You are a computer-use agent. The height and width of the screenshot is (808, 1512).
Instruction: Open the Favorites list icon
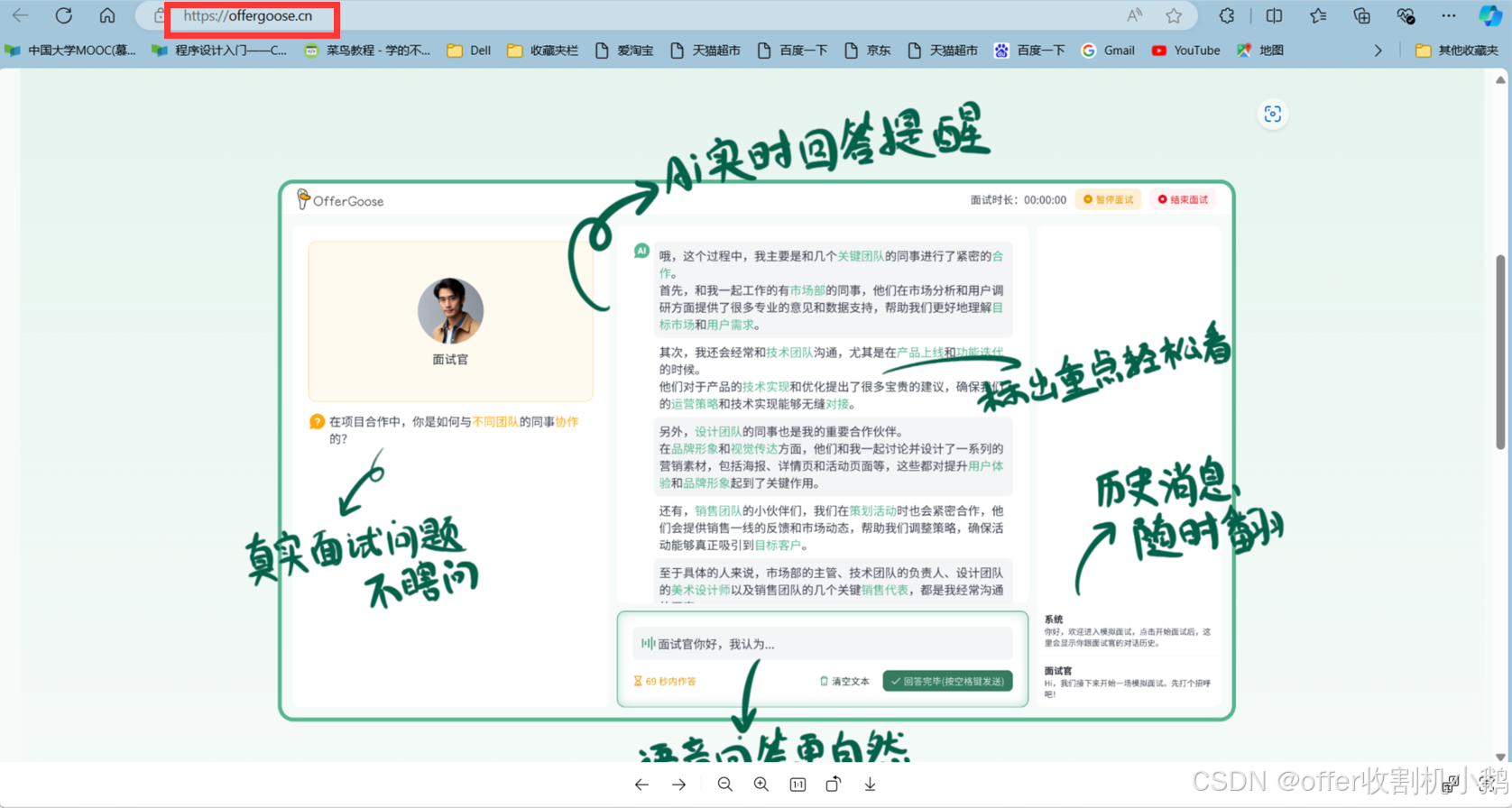1318,15
